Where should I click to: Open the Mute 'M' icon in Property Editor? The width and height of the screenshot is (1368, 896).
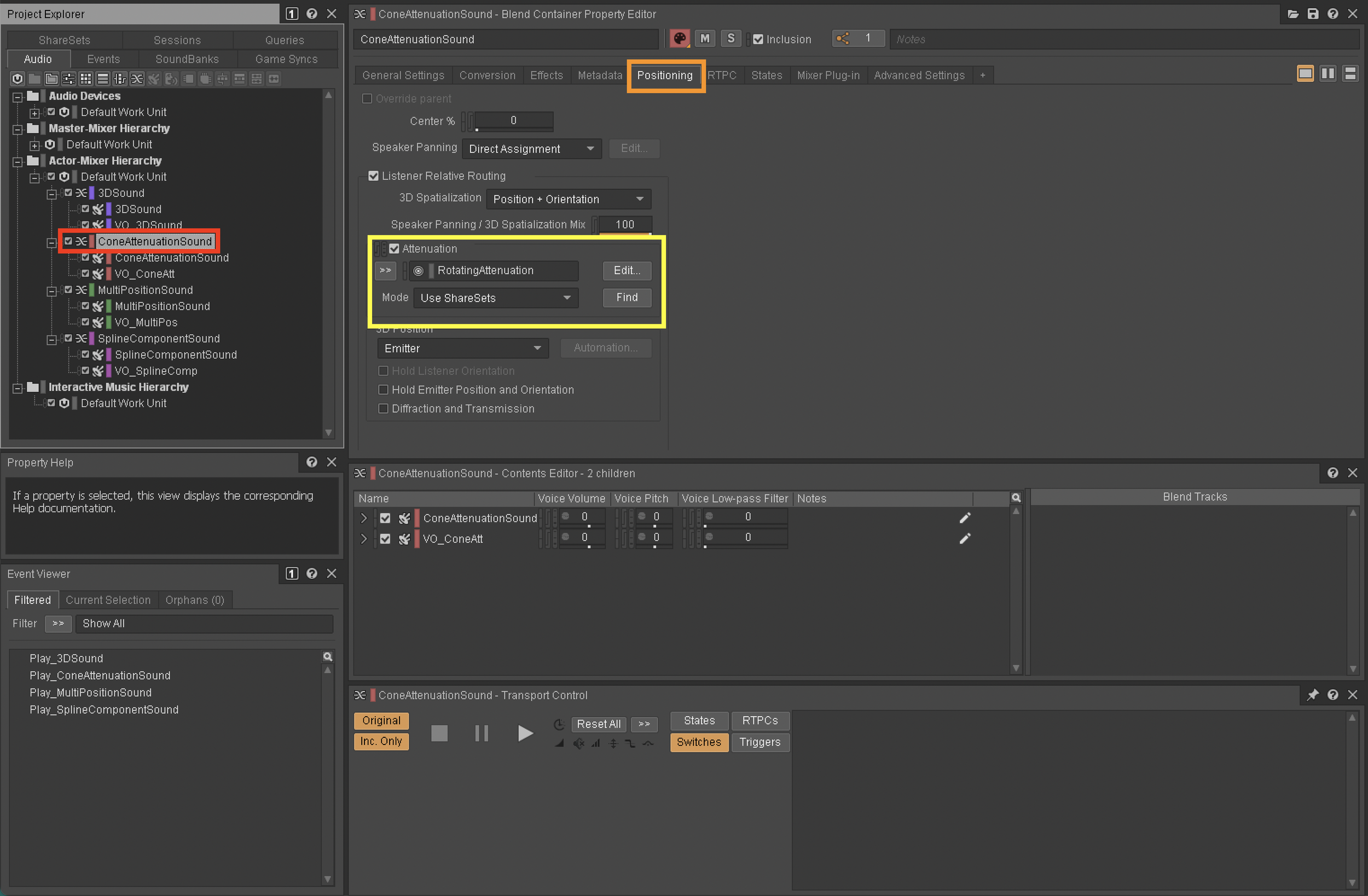(x=705, y=38)
